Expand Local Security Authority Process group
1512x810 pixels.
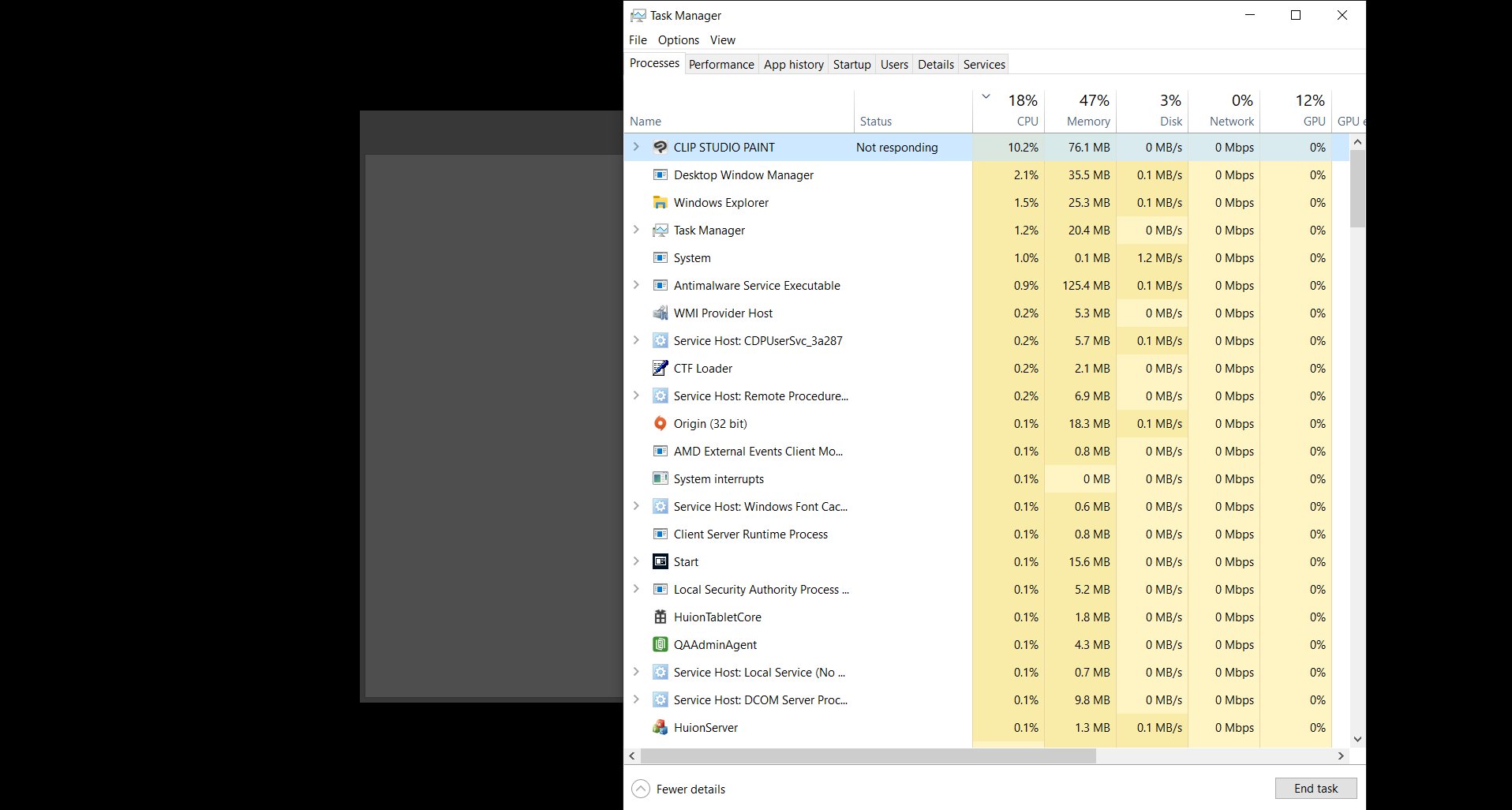click(x=636, y=589)
